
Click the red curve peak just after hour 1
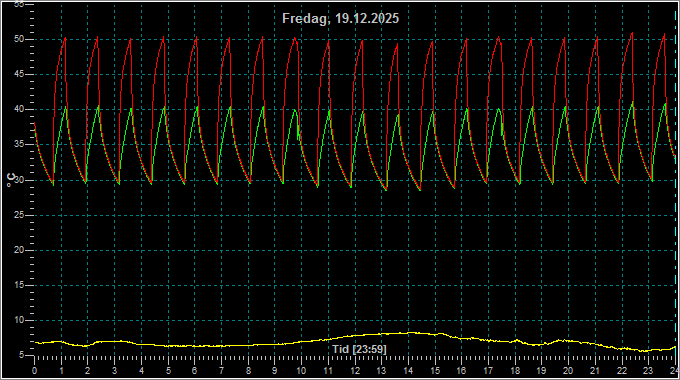click(65, 38)
